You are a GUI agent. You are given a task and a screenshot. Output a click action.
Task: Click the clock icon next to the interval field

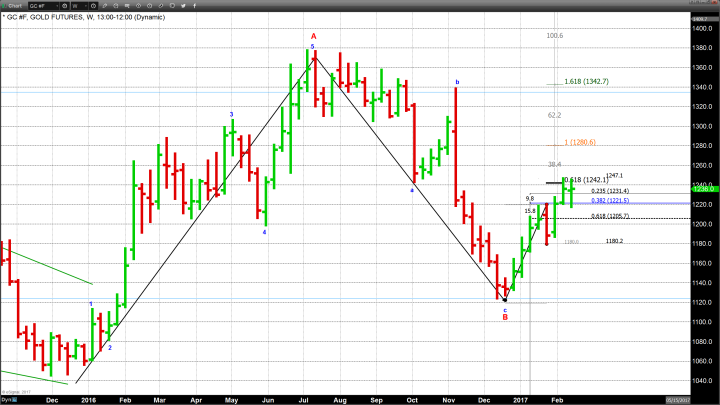pos(93,6)
